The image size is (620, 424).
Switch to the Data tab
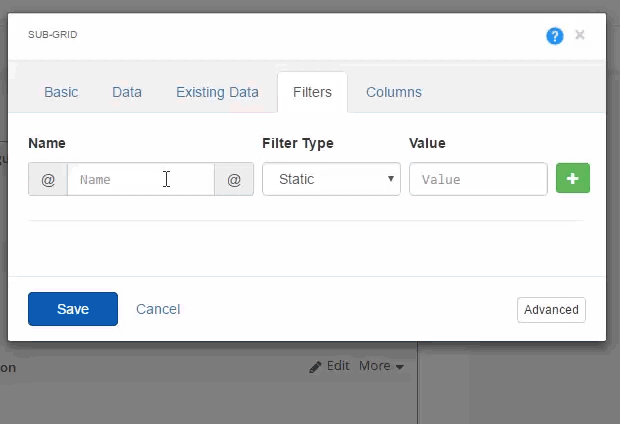(x=127, y=92)
